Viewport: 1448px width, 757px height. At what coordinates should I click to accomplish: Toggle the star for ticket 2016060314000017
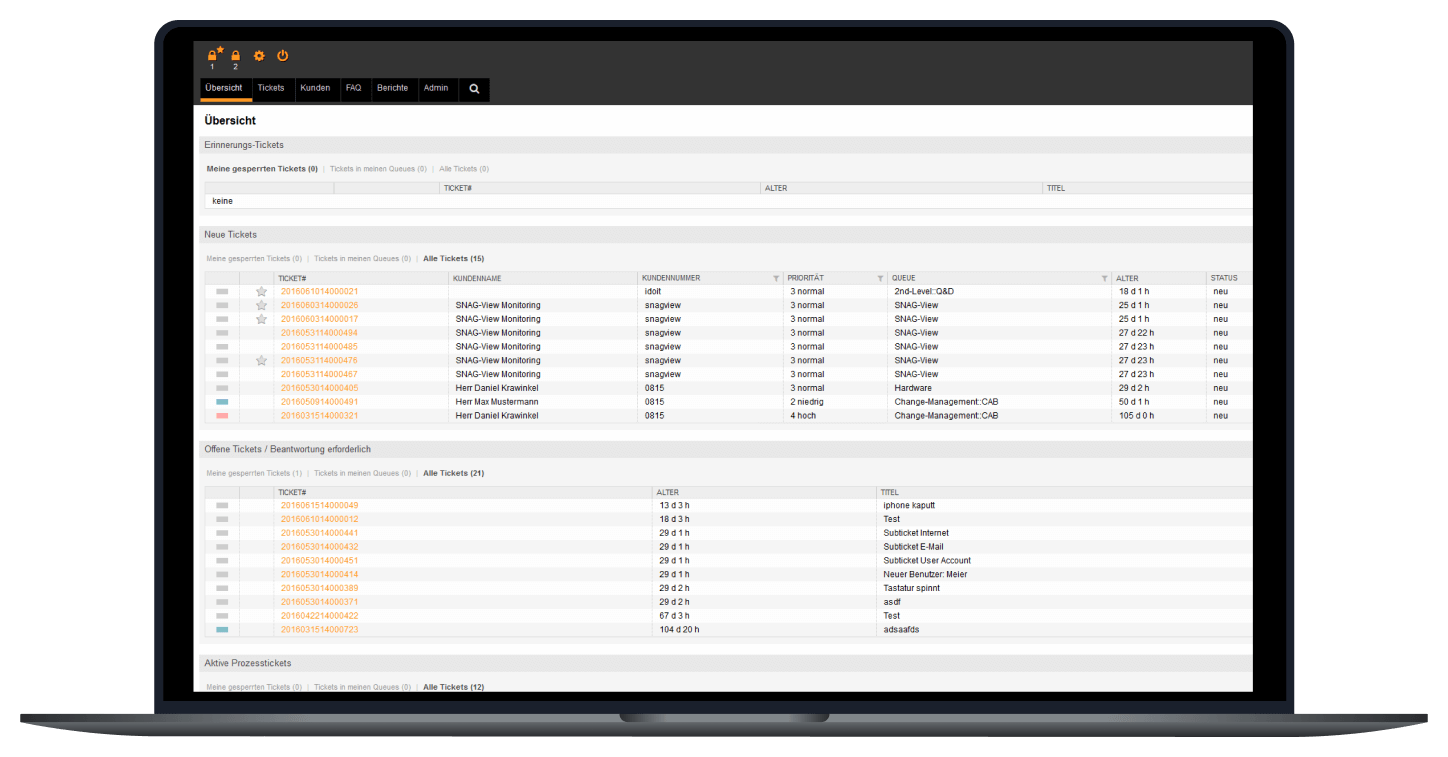click(261, 319)
